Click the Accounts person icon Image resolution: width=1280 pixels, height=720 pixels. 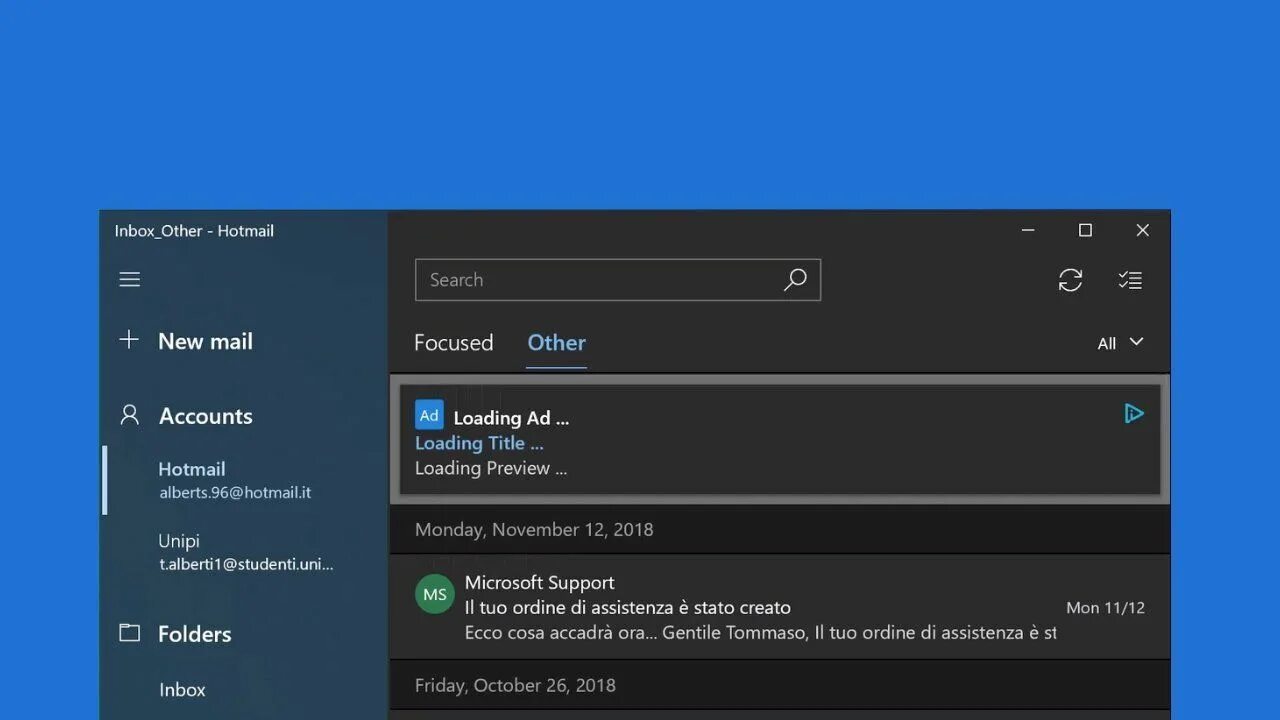coord(129,414)
